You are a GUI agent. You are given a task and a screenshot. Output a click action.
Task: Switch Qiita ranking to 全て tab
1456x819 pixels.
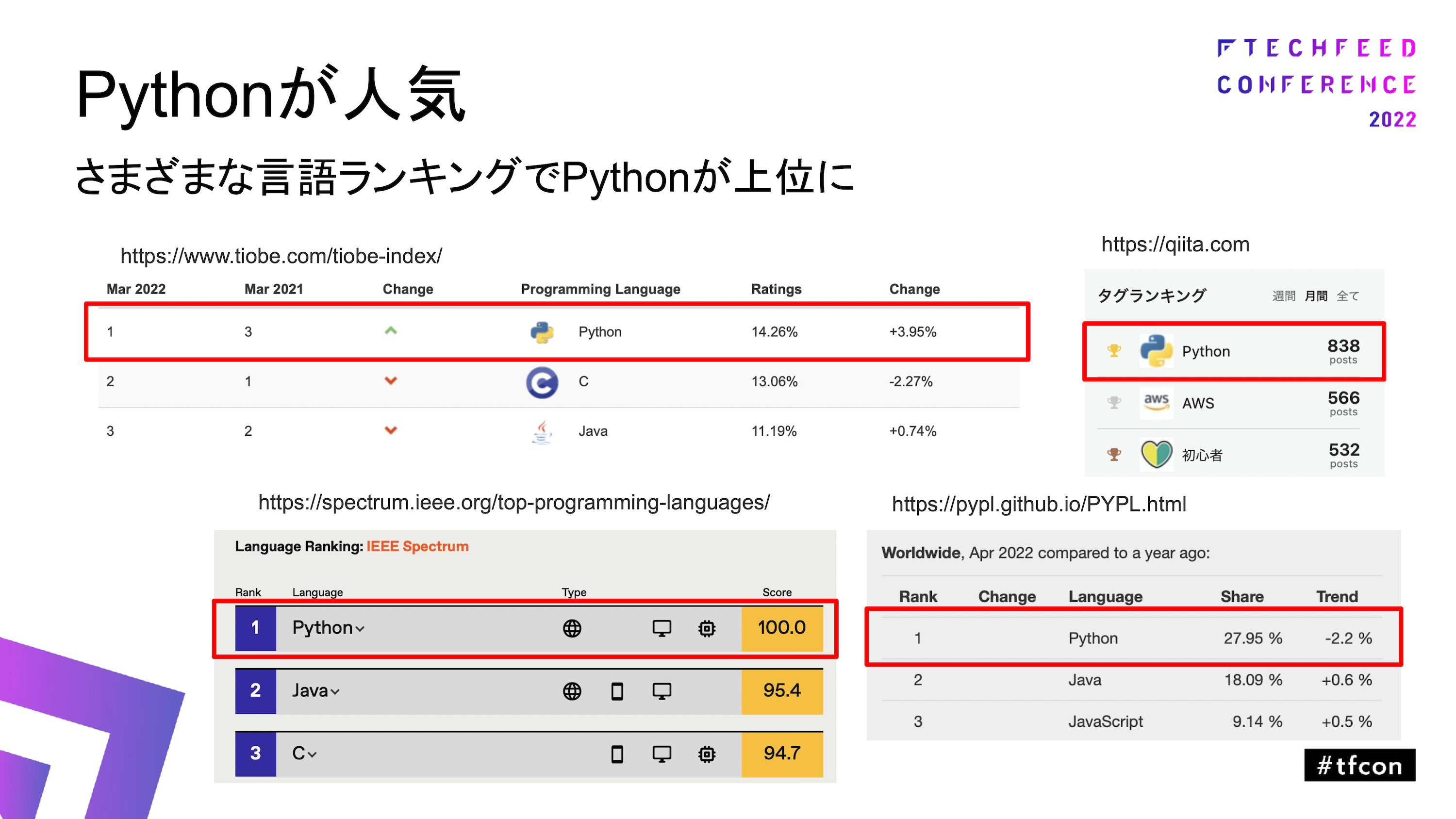(1348, 296)
